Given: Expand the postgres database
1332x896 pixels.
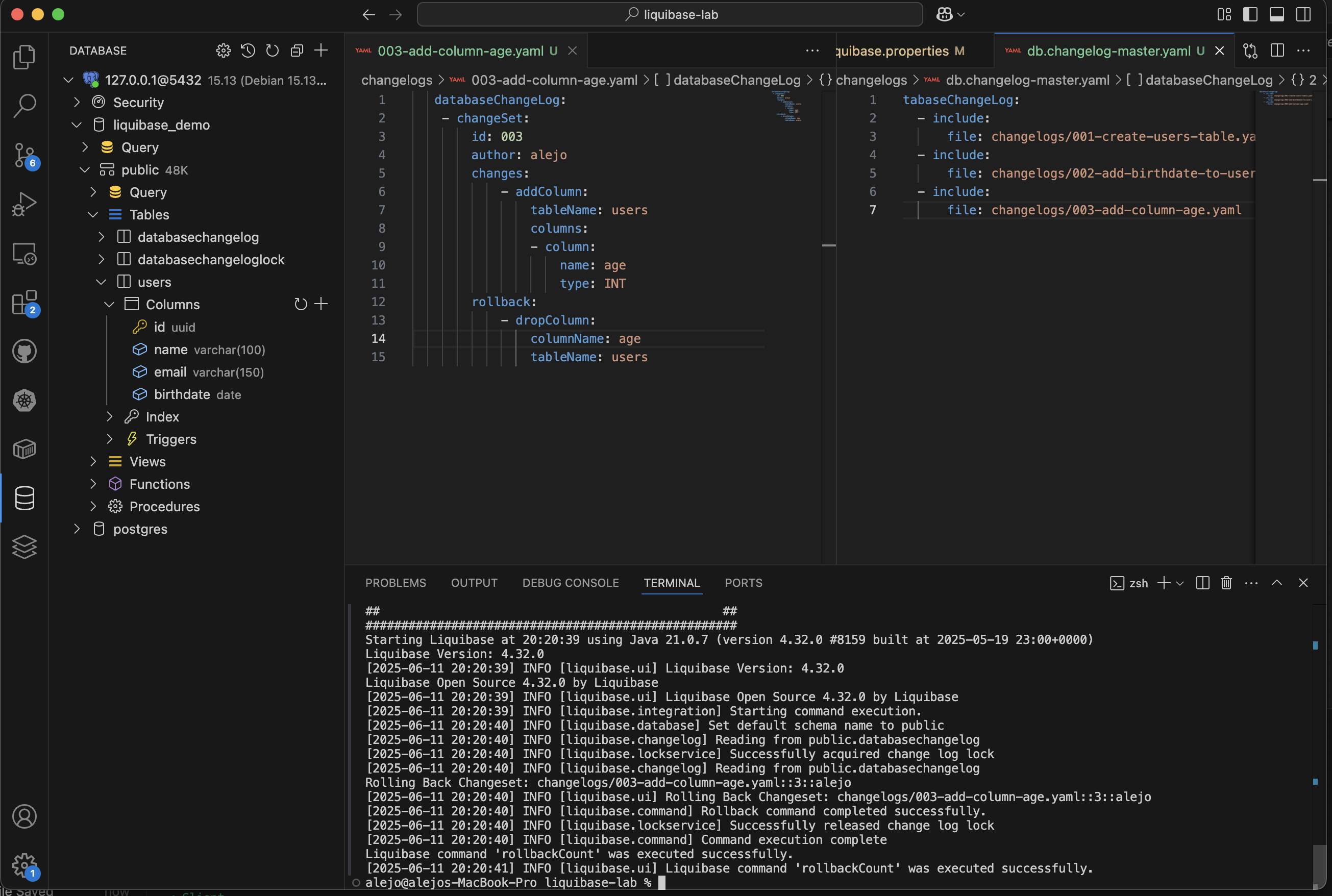Looking at the screenshot, I should click(x=77, y=529).
